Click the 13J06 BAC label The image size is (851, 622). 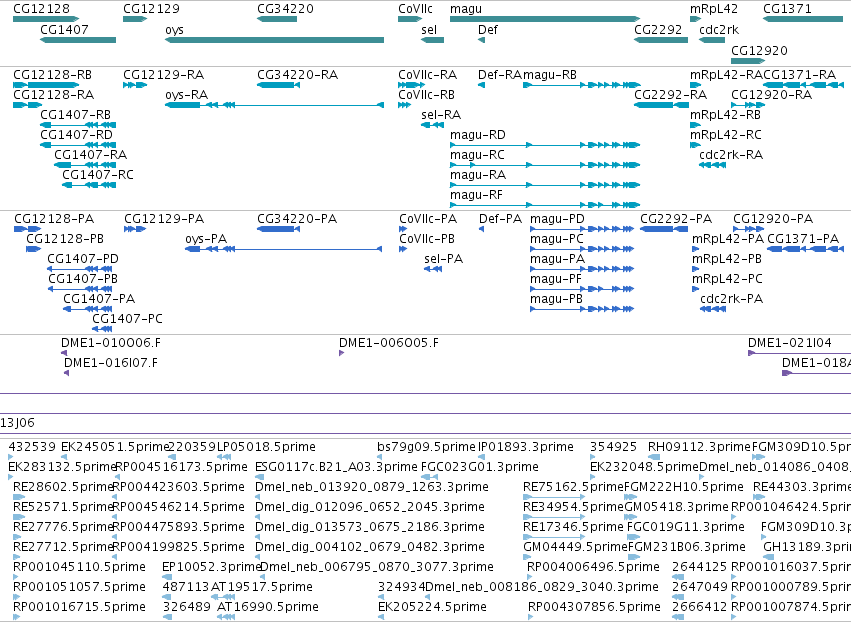click(x=17, y=423)
